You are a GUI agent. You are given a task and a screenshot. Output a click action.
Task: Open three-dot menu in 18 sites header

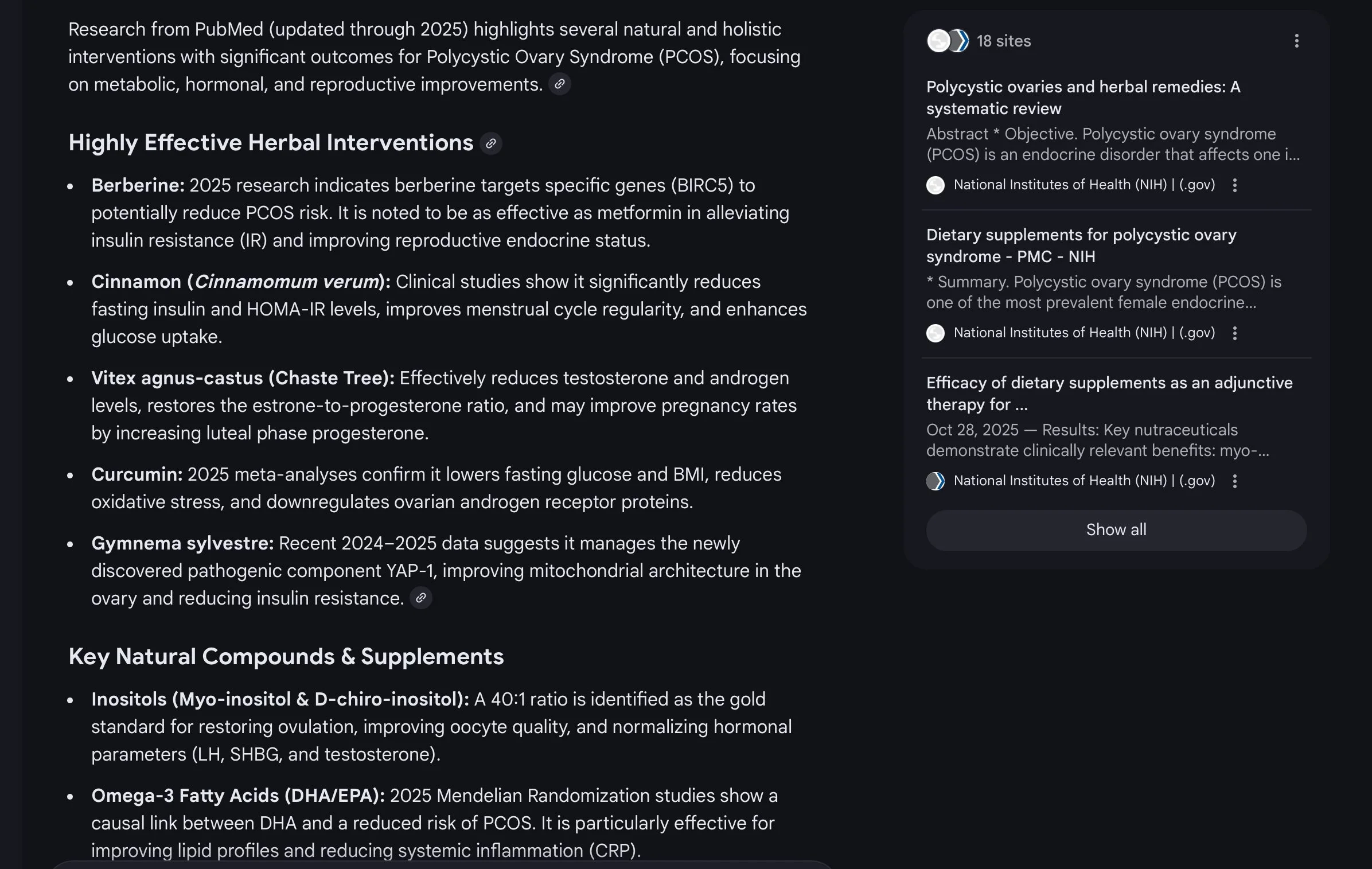click(x=1296, y=41)
